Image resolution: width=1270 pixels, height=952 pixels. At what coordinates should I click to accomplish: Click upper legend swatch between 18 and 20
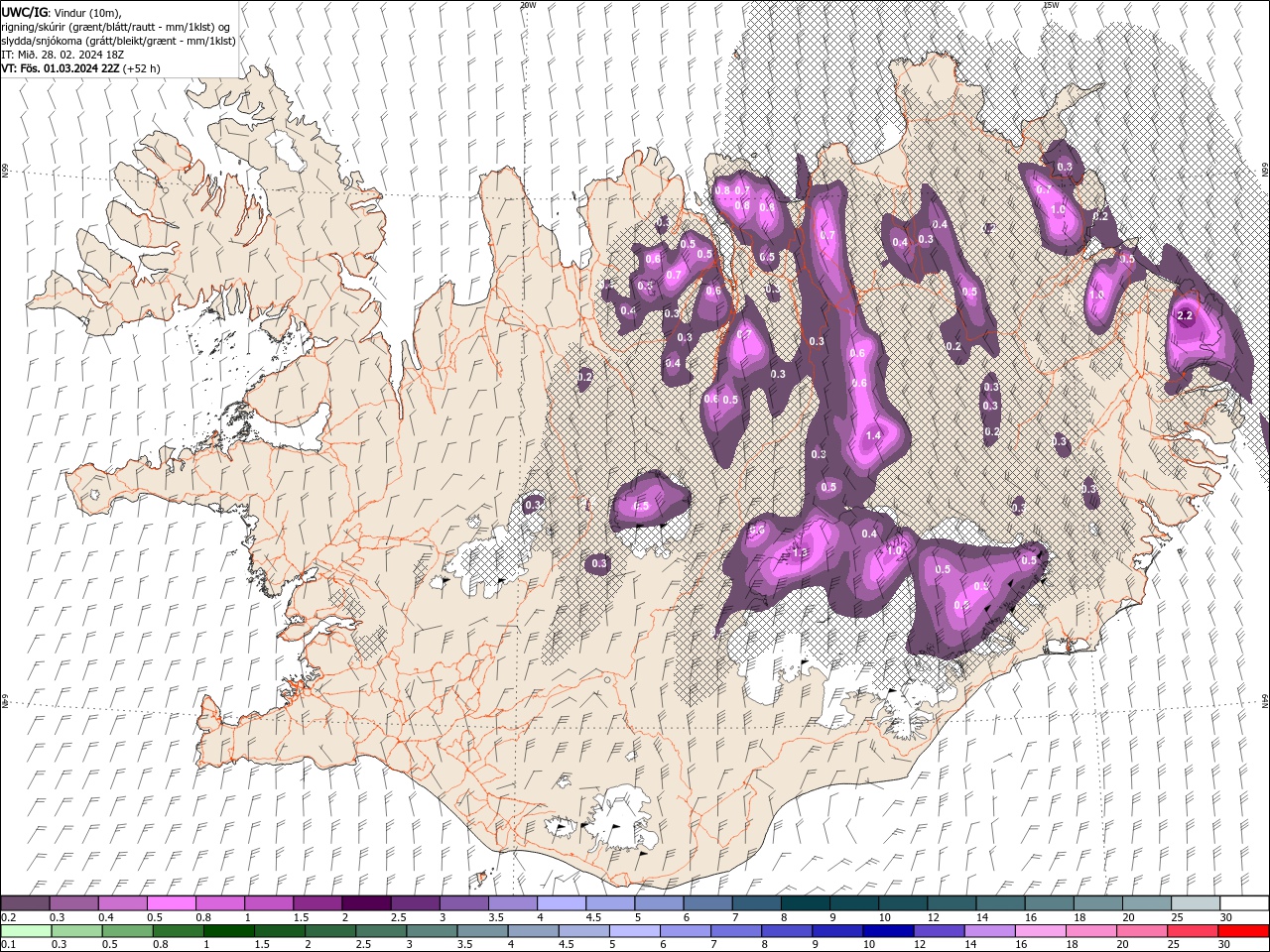pyautogui.click(x=1097, y=903)
